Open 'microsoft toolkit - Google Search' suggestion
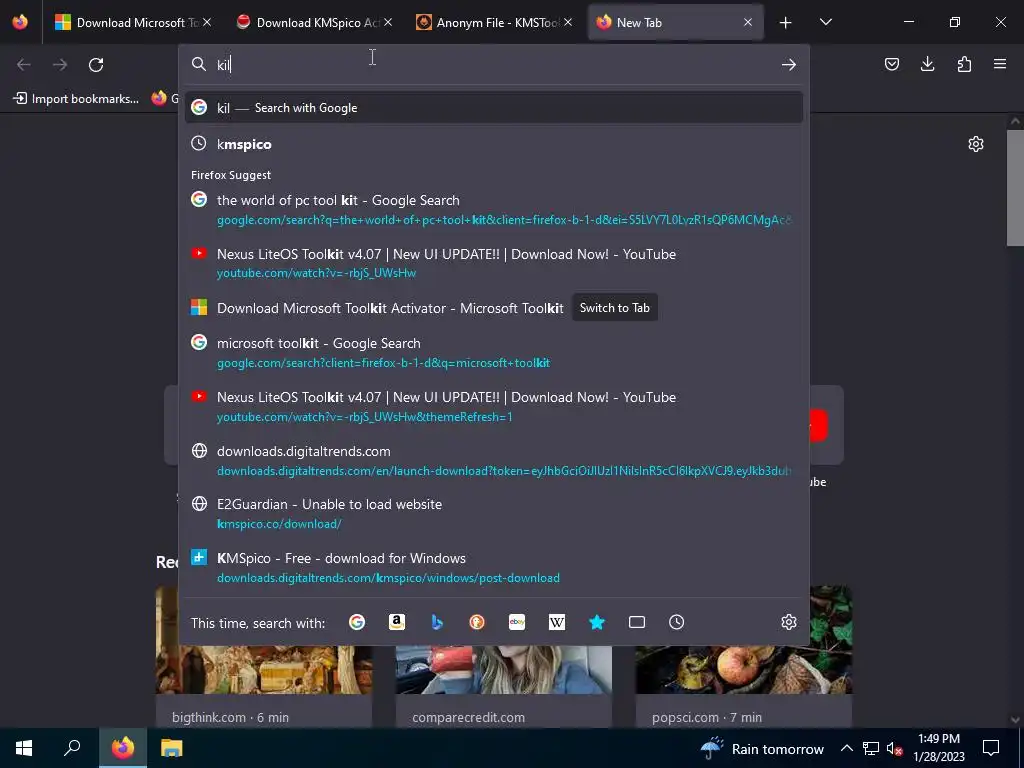 pos(494,353)
